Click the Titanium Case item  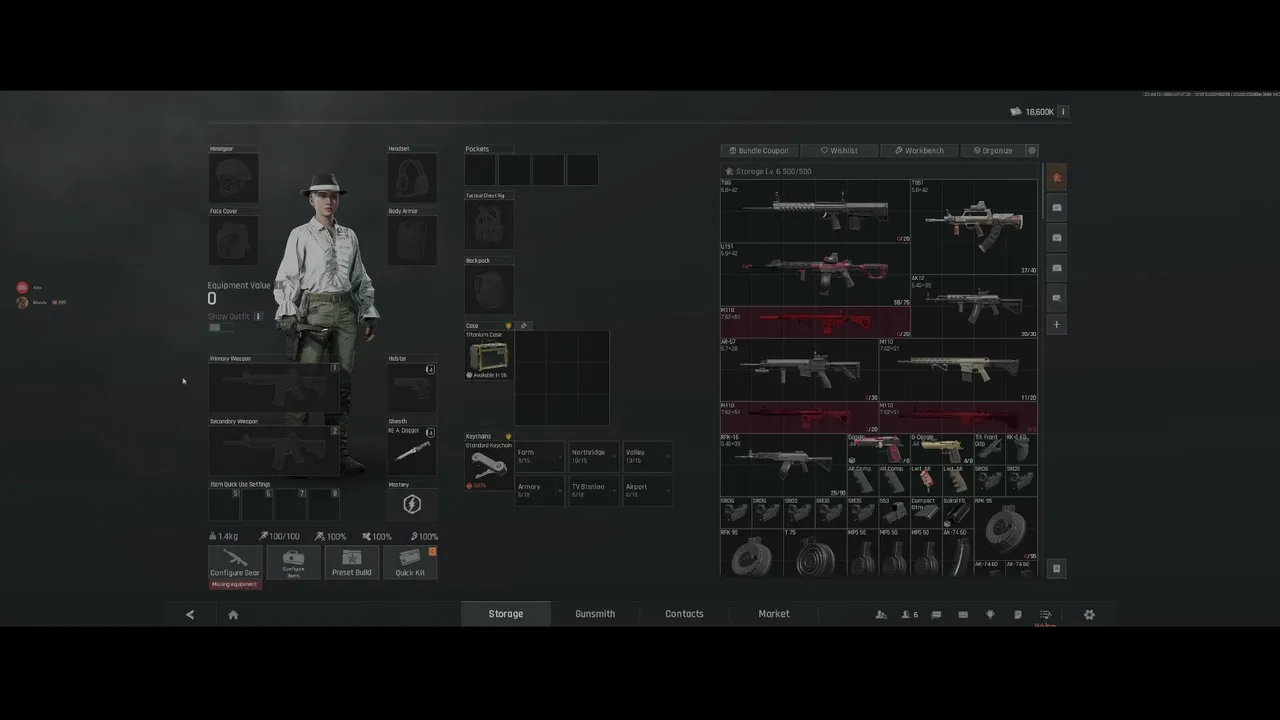click(x=489, y=355)
